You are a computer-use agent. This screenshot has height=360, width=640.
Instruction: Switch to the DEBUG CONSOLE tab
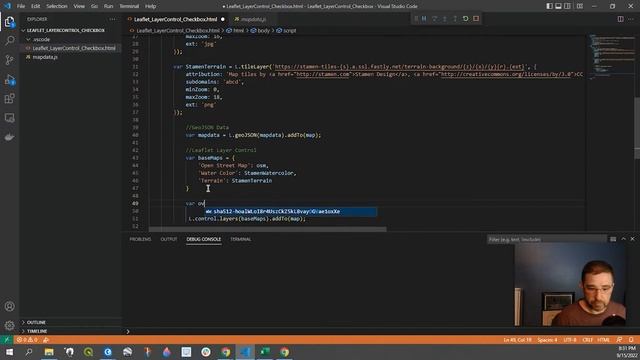pos(204,239)
